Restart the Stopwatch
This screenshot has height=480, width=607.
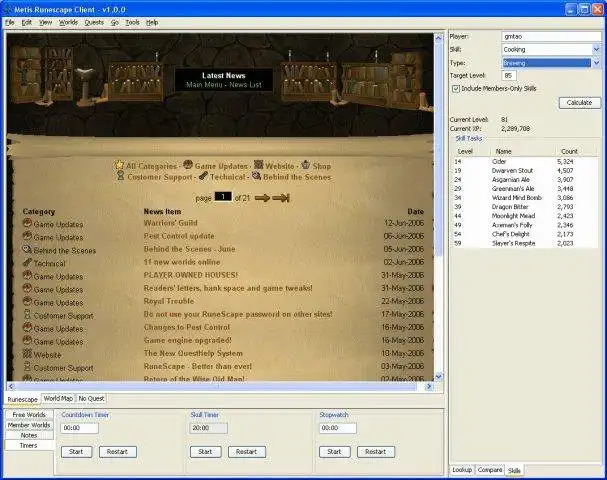(x=376, y=452)
